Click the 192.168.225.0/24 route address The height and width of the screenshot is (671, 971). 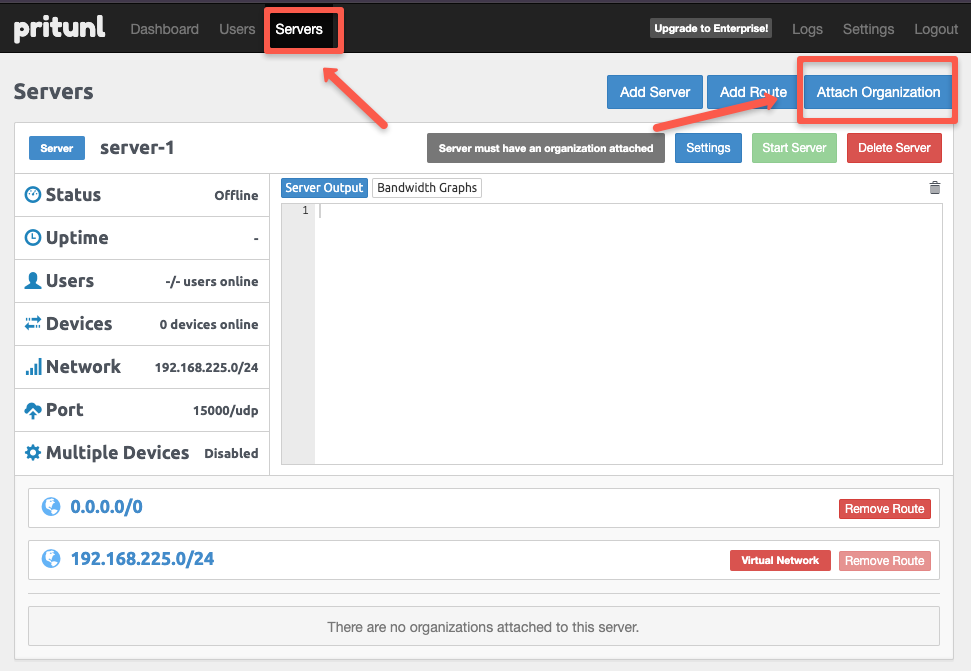(x=142, y=559)
